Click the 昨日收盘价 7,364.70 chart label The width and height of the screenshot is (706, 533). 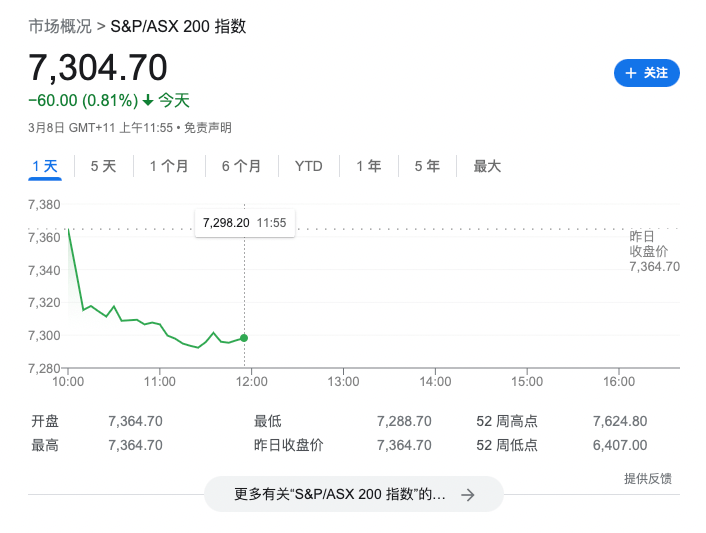point(654,251)
